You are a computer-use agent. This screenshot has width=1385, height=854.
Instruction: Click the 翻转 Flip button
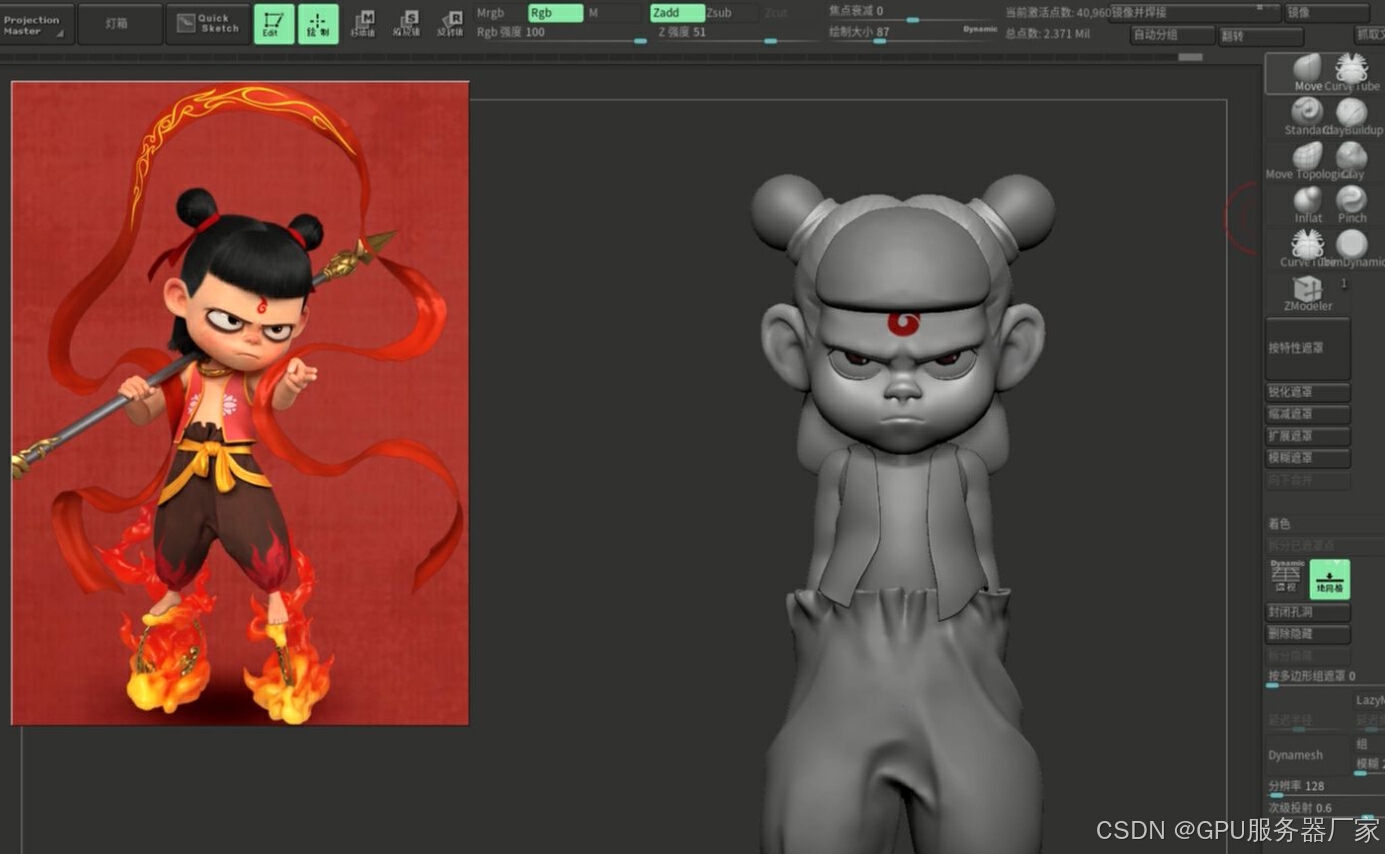pos(1261,35)
